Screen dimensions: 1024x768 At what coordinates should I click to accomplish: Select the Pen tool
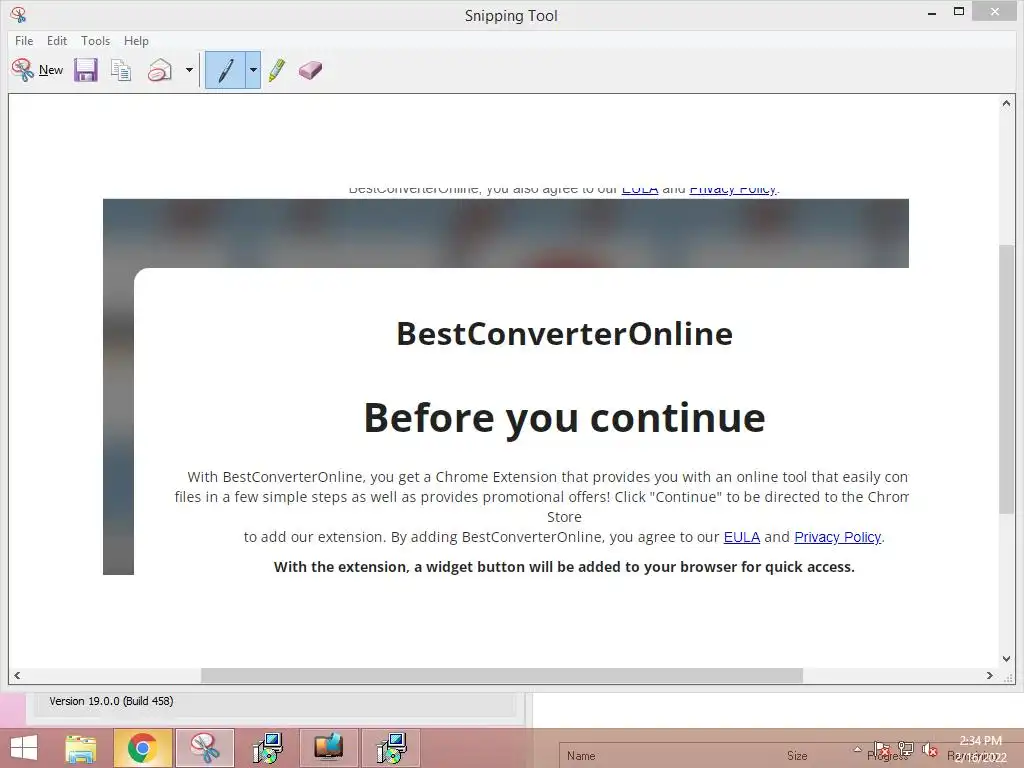[225, 70]
